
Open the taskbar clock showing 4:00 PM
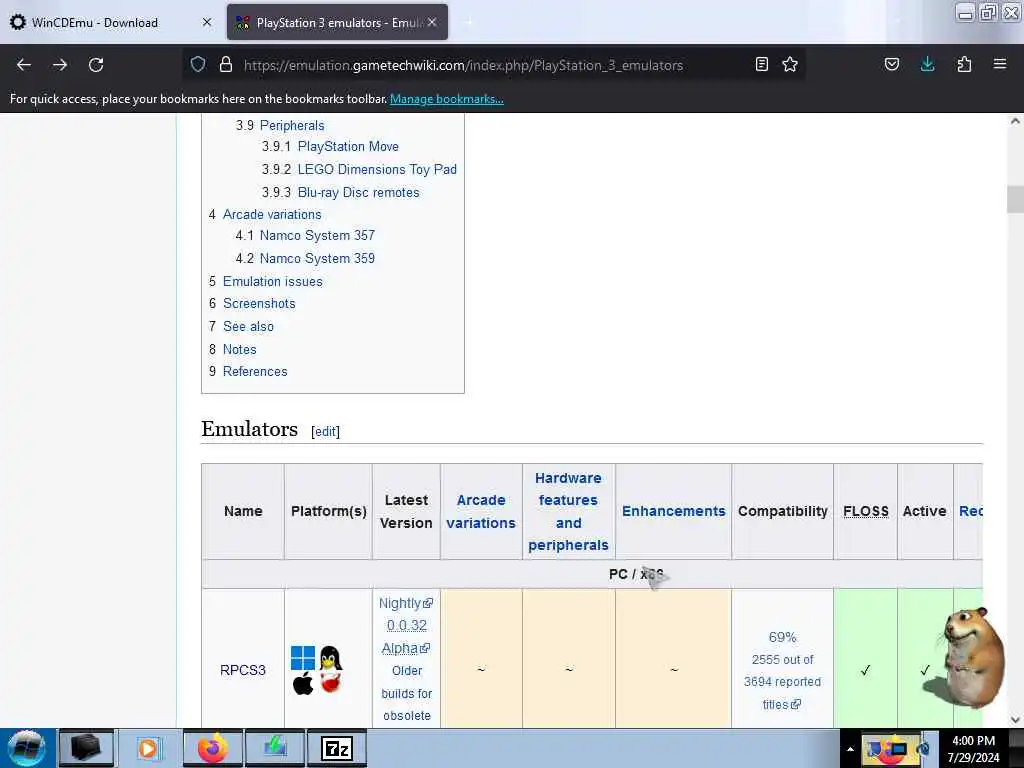[x=974, y=749]
